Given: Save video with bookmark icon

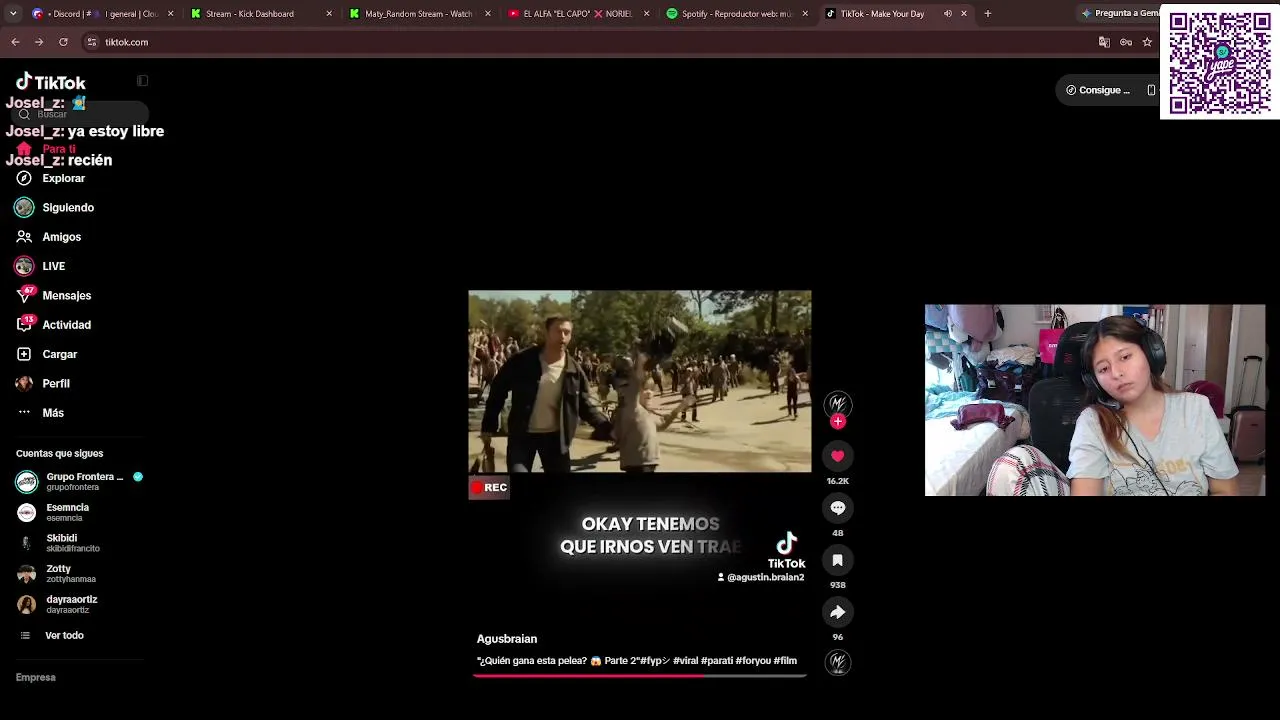Looking at the screenshot, I should click(x=838, y=560).
